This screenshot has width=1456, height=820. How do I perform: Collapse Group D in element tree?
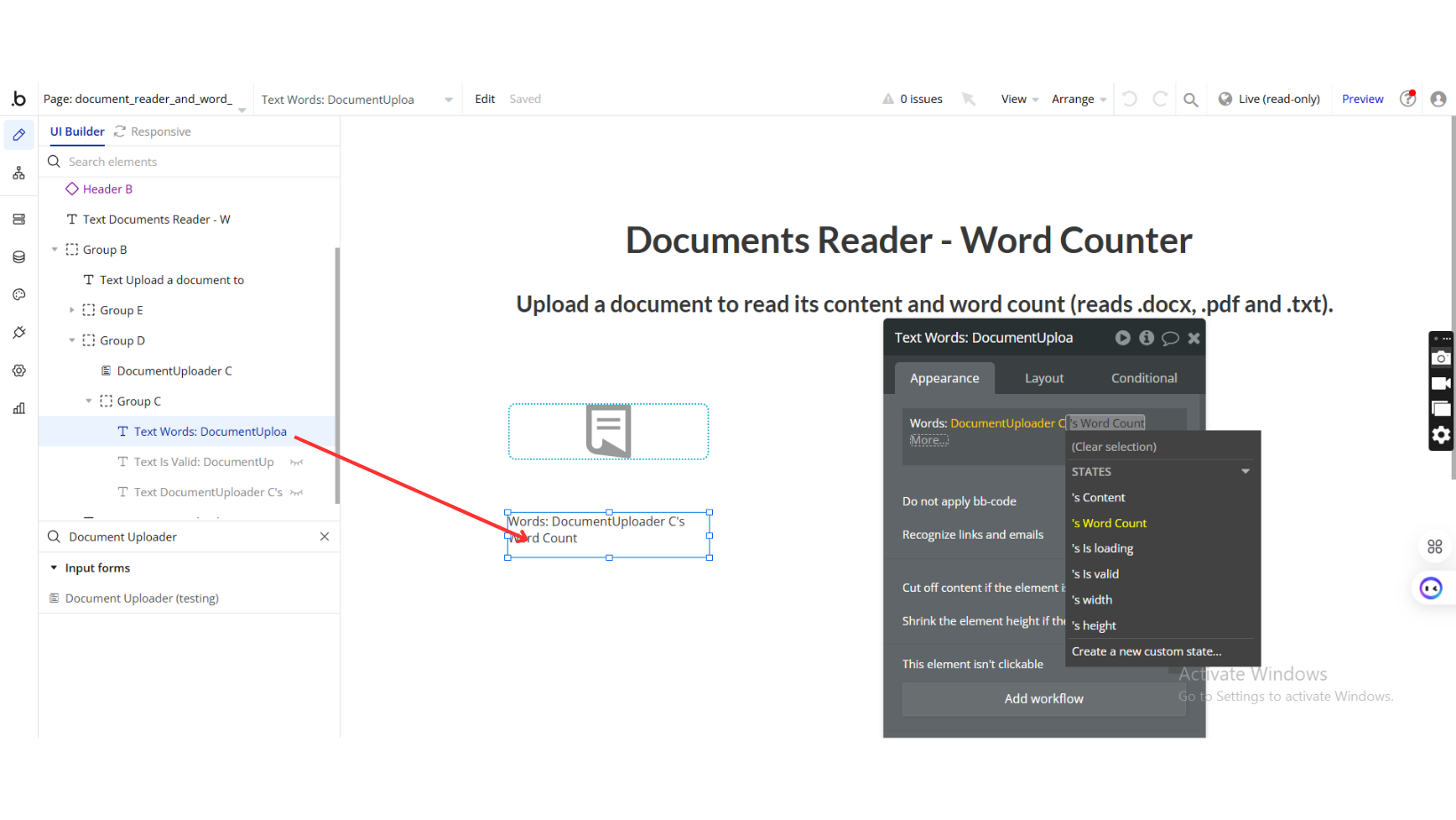tap(72, 341)
